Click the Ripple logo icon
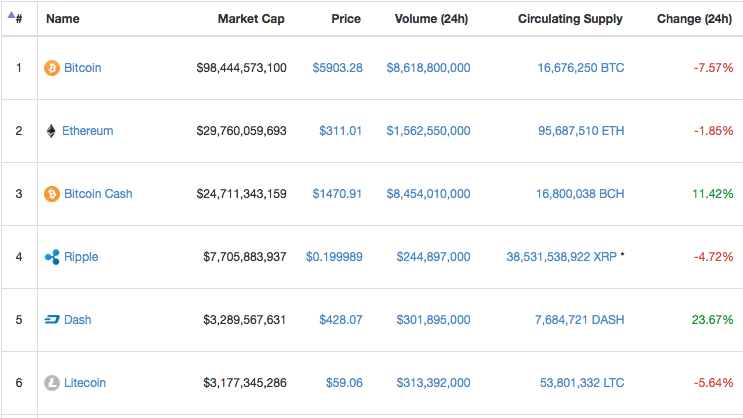 pos(52,257)
